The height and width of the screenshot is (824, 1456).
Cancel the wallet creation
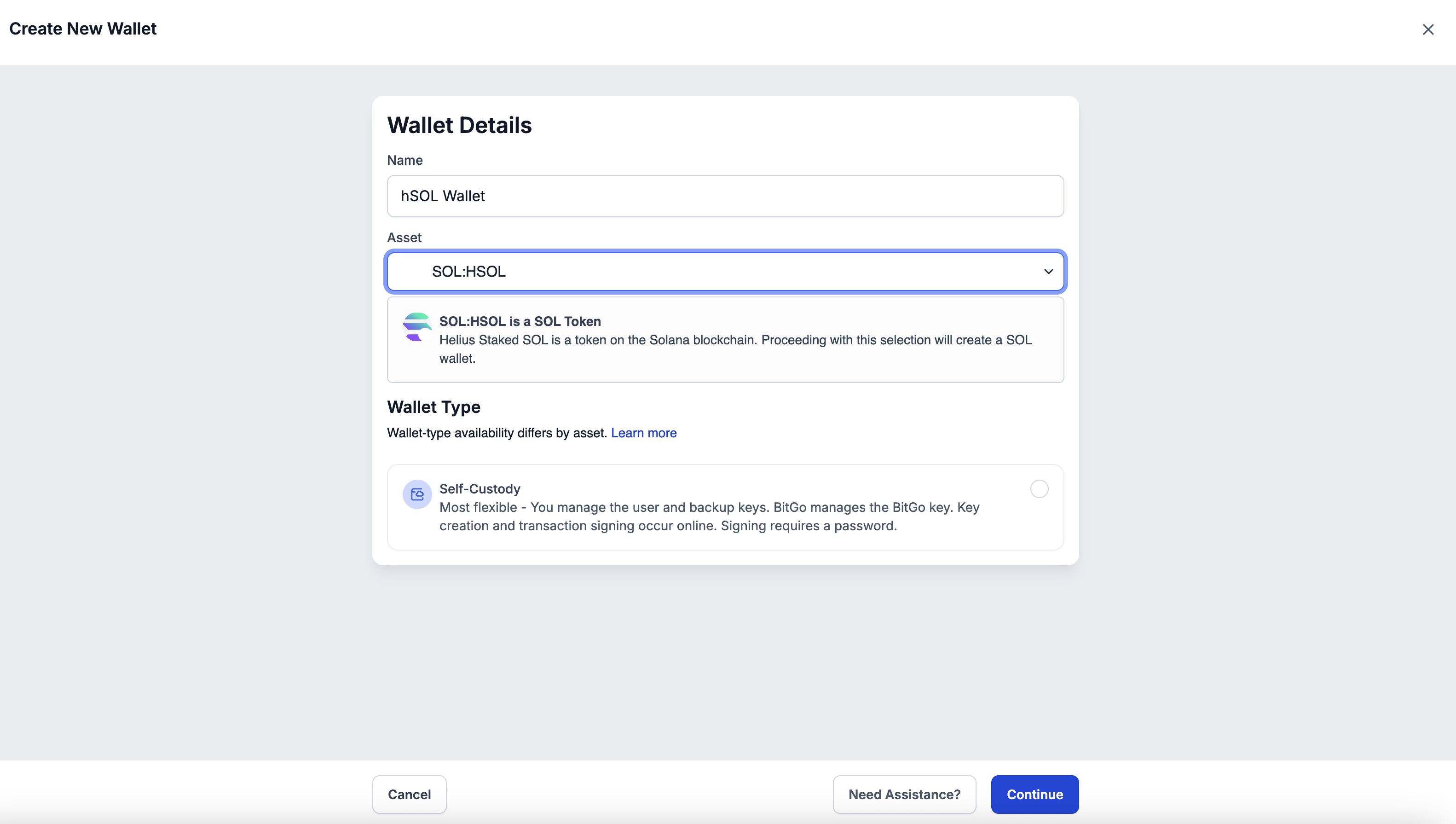pyautogui.click(x=409, y=794)
